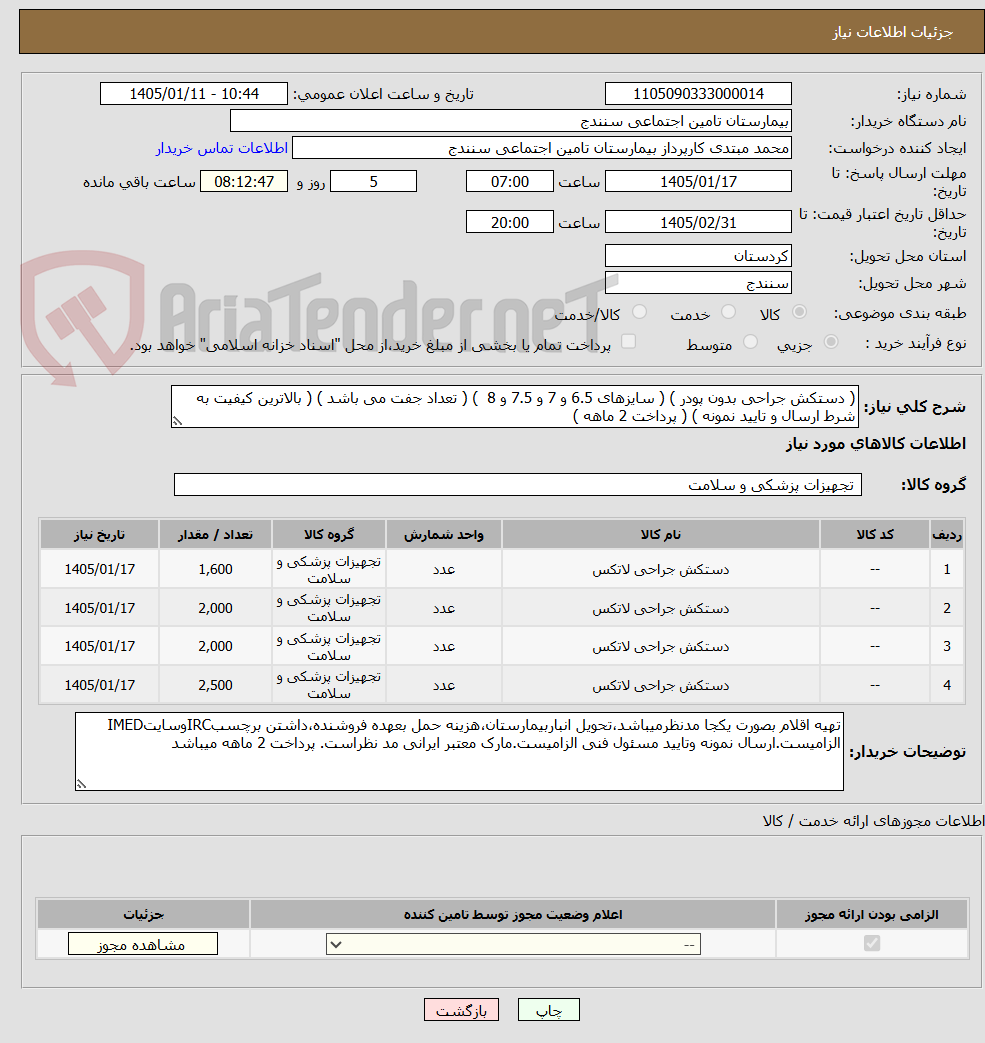Click the نام کالا column header
The width and height of the screenshot is (985, 1043).
click(660, 535)
